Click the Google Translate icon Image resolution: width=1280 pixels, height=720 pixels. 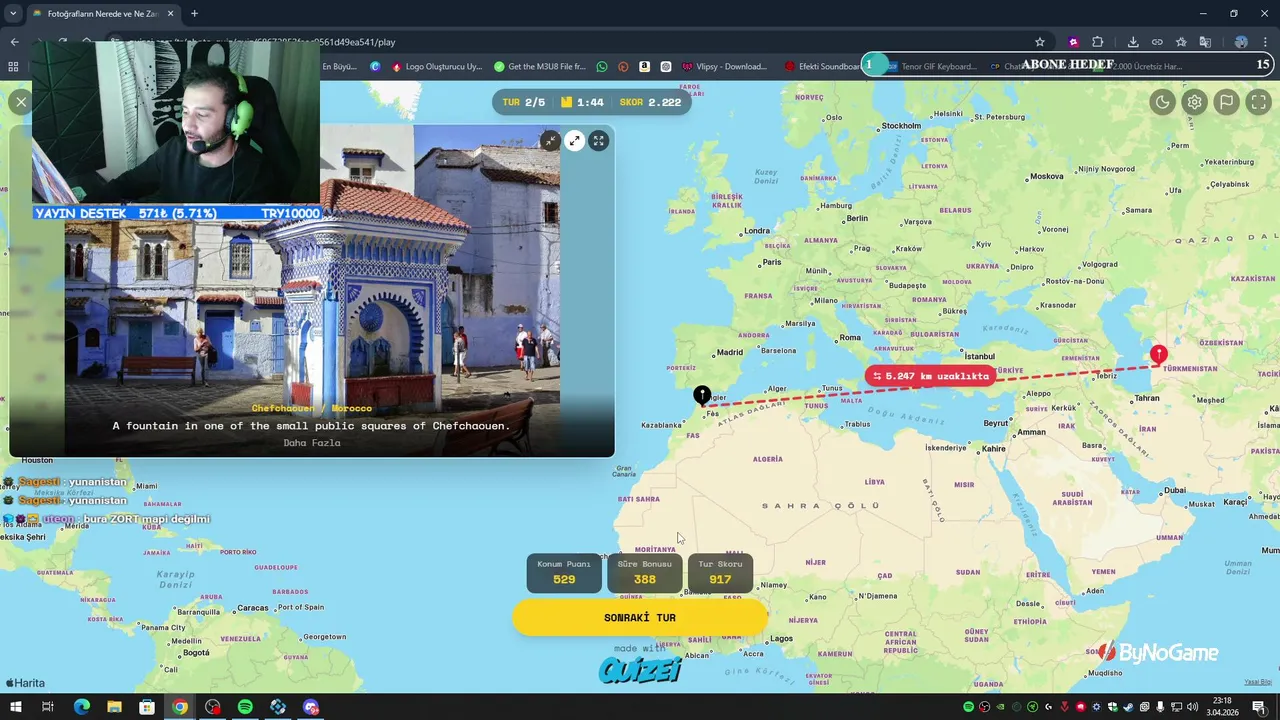(1205, 42)
